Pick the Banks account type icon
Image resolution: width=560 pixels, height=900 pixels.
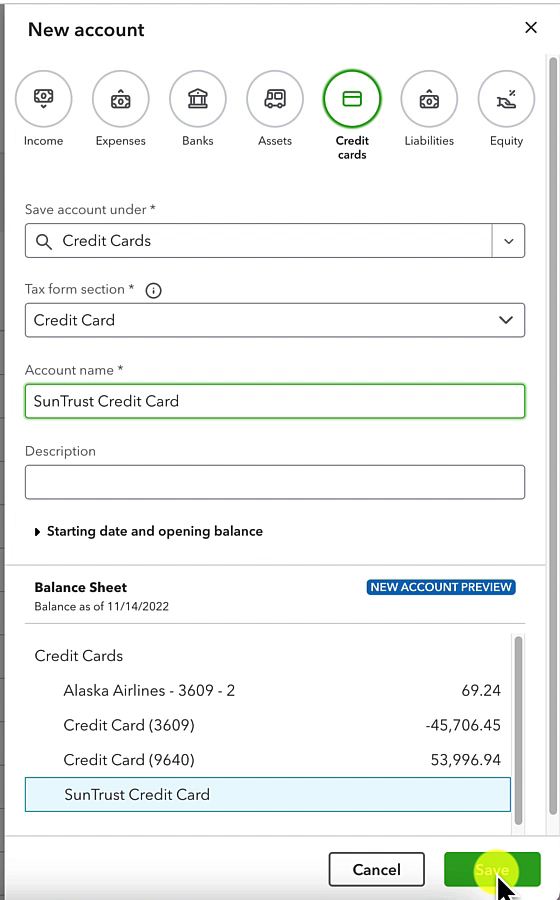pyautogui.click(x=197, y=99)
